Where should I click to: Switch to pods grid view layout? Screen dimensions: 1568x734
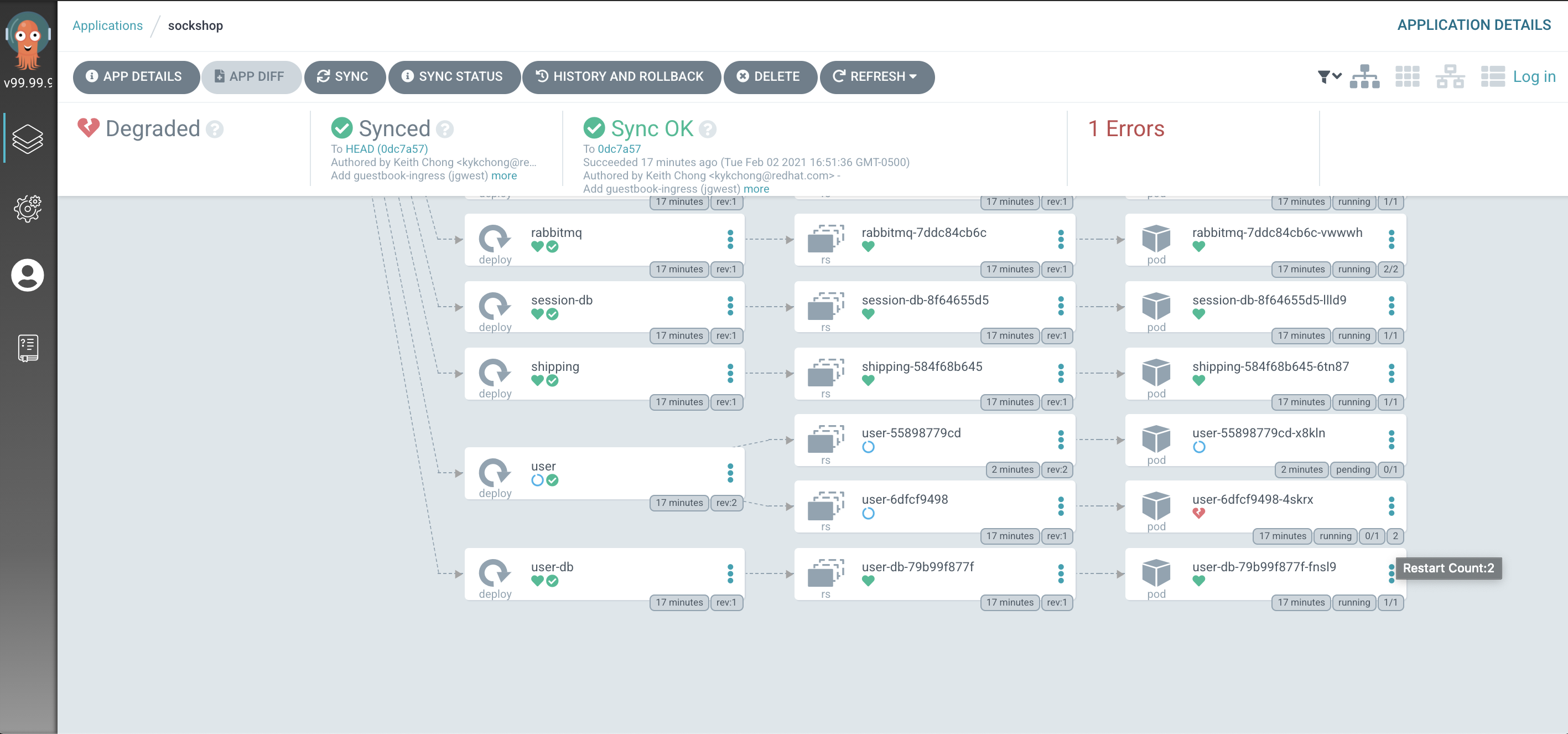[1408, 77]
